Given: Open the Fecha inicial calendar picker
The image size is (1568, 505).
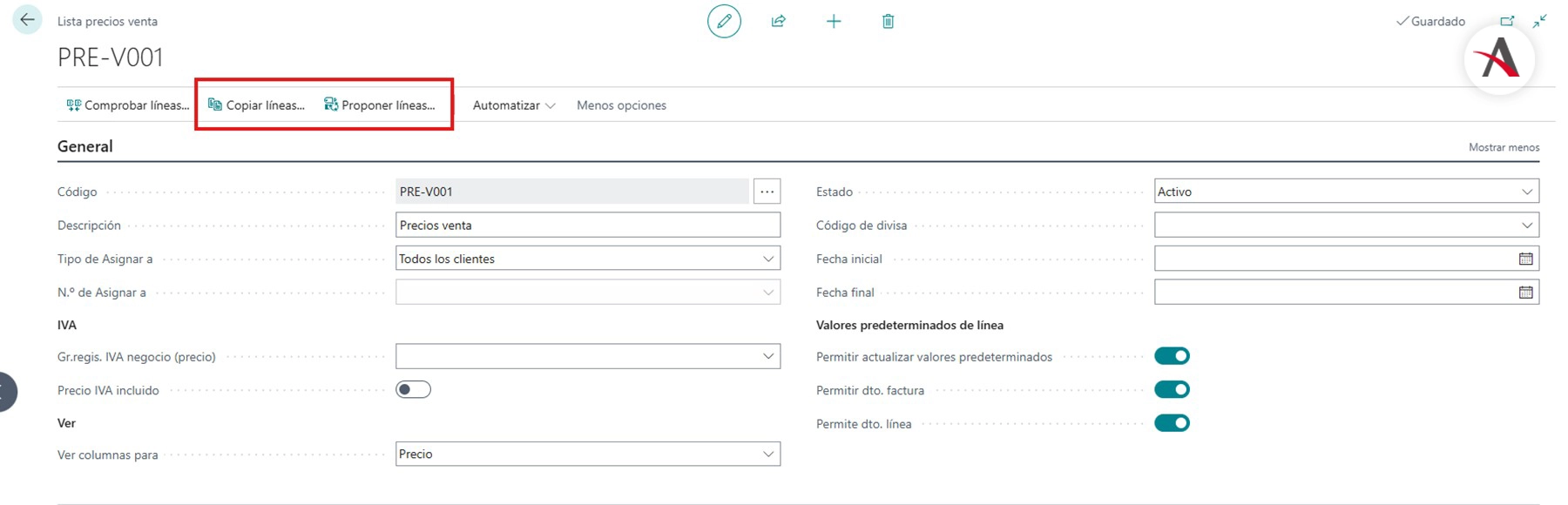Looking at the screenshot, I should [1525, 259].
